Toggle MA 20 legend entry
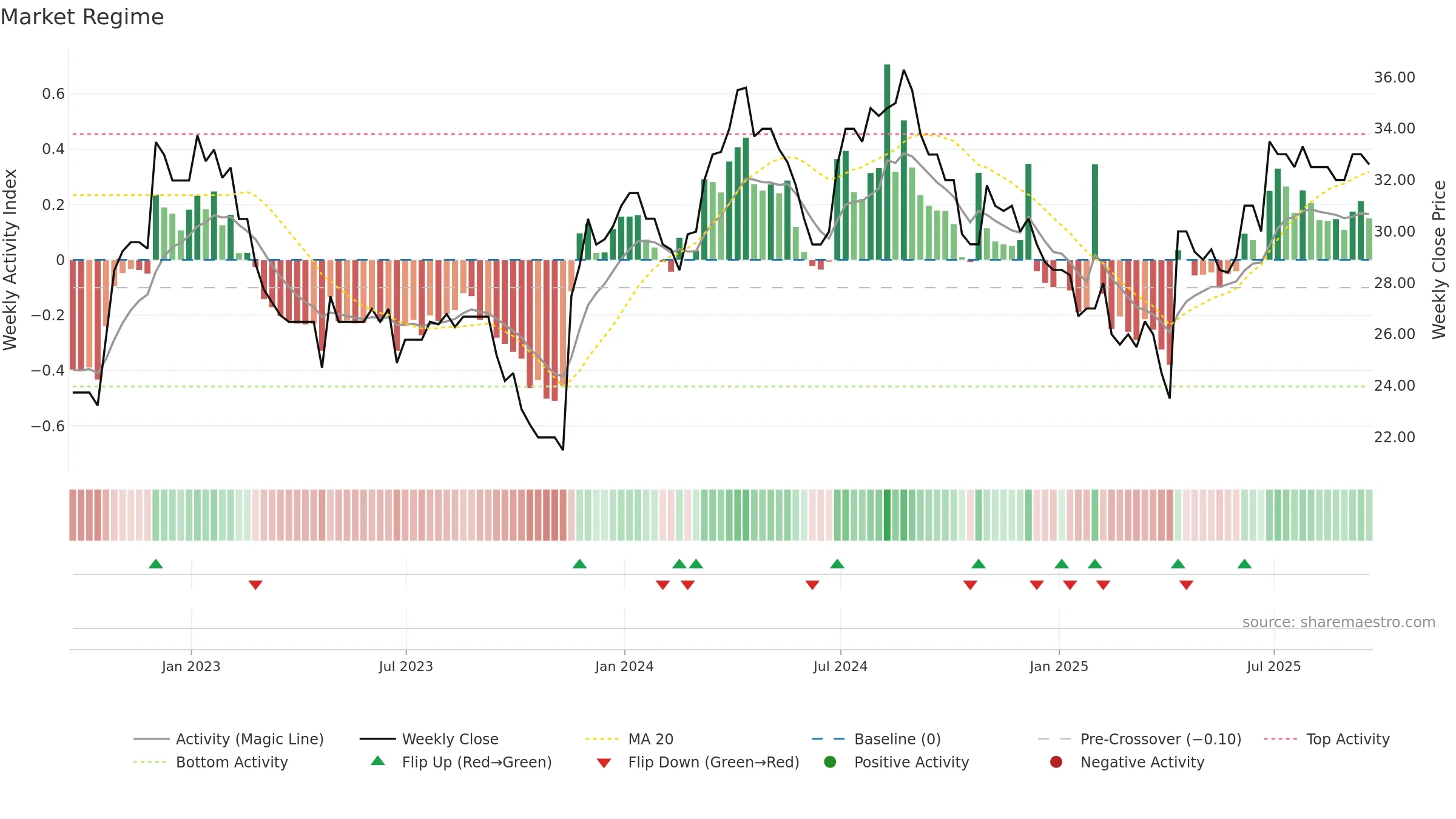 (629, 739)
